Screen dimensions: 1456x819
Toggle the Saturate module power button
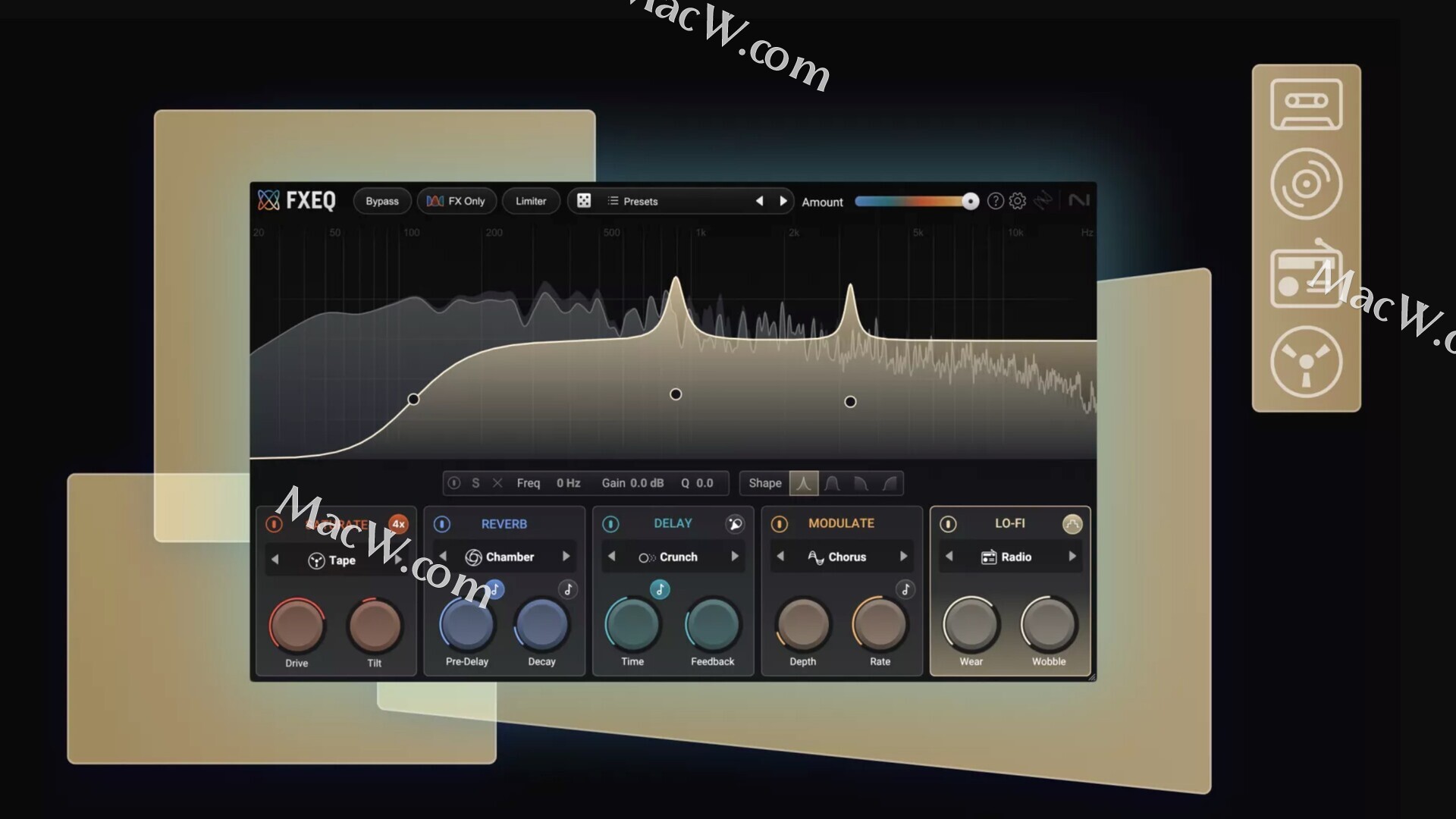pyautogui.click(x=274, y=524)
